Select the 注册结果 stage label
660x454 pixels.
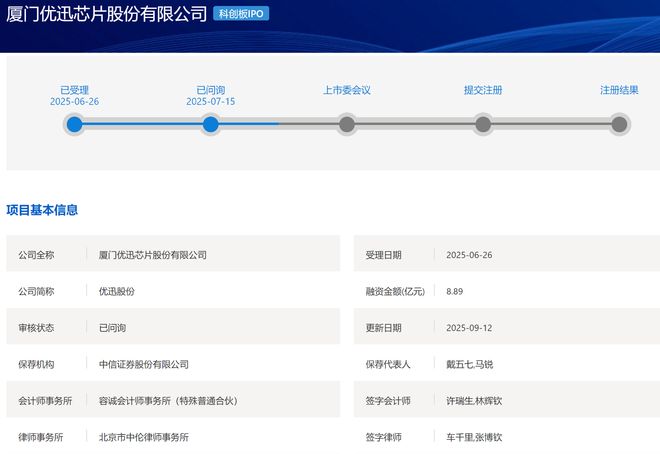click(619, 90)
